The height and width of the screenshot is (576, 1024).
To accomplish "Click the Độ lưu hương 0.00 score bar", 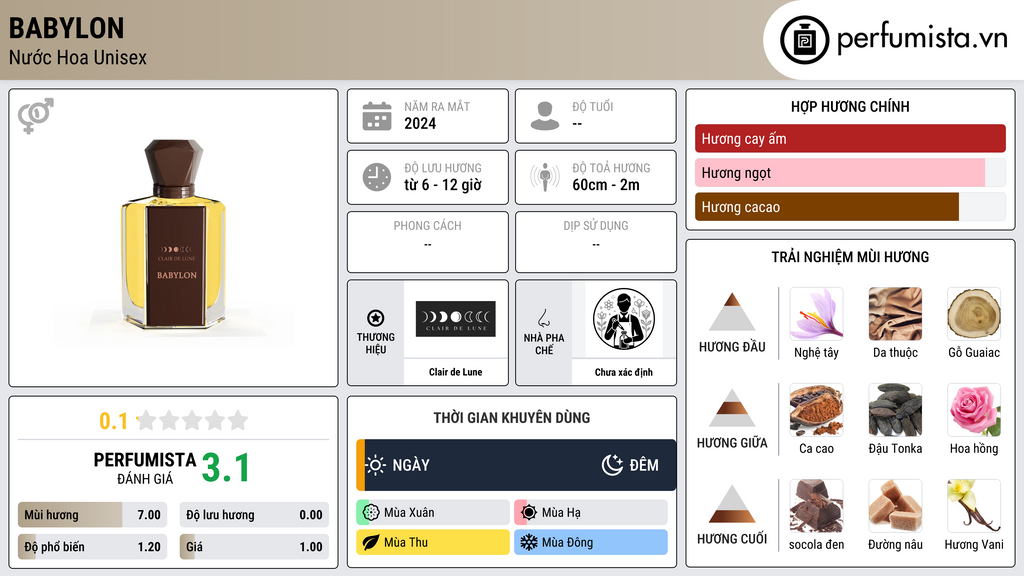I will tap(254, 515).
